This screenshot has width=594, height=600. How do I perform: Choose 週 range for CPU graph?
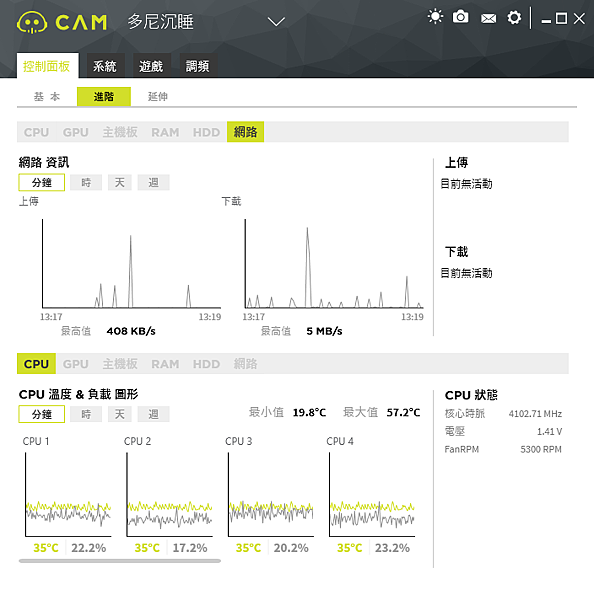(153, 414)
